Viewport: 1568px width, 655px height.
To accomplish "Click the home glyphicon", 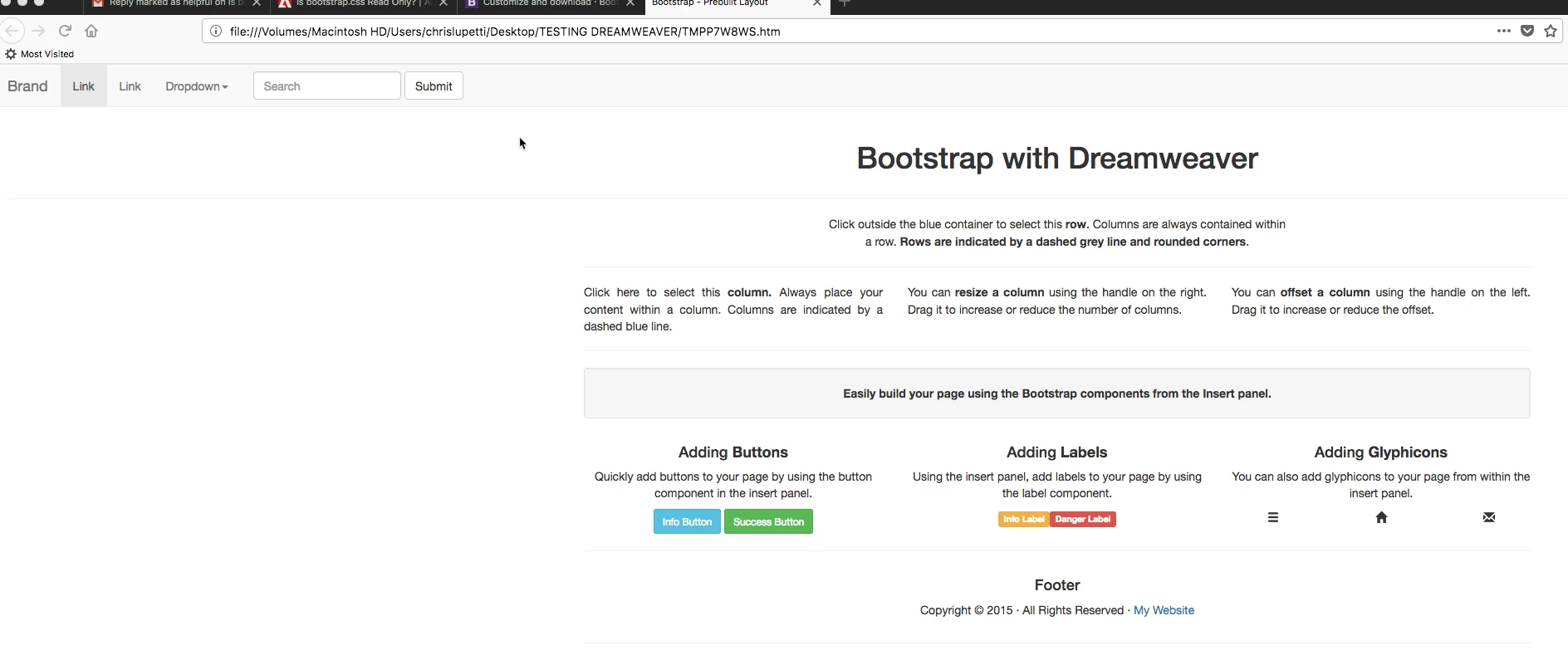I will click(1381, 517).
